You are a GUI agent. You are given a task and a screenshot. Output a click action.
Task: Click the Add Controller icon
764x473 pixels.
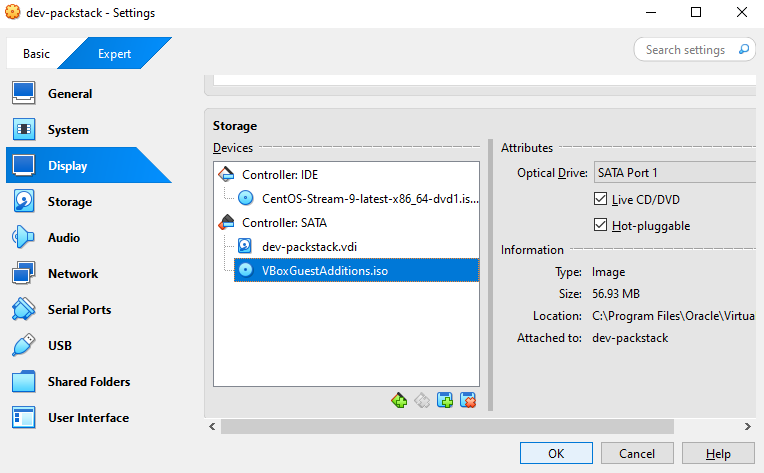pyautogui.click(x=399, y=400)
